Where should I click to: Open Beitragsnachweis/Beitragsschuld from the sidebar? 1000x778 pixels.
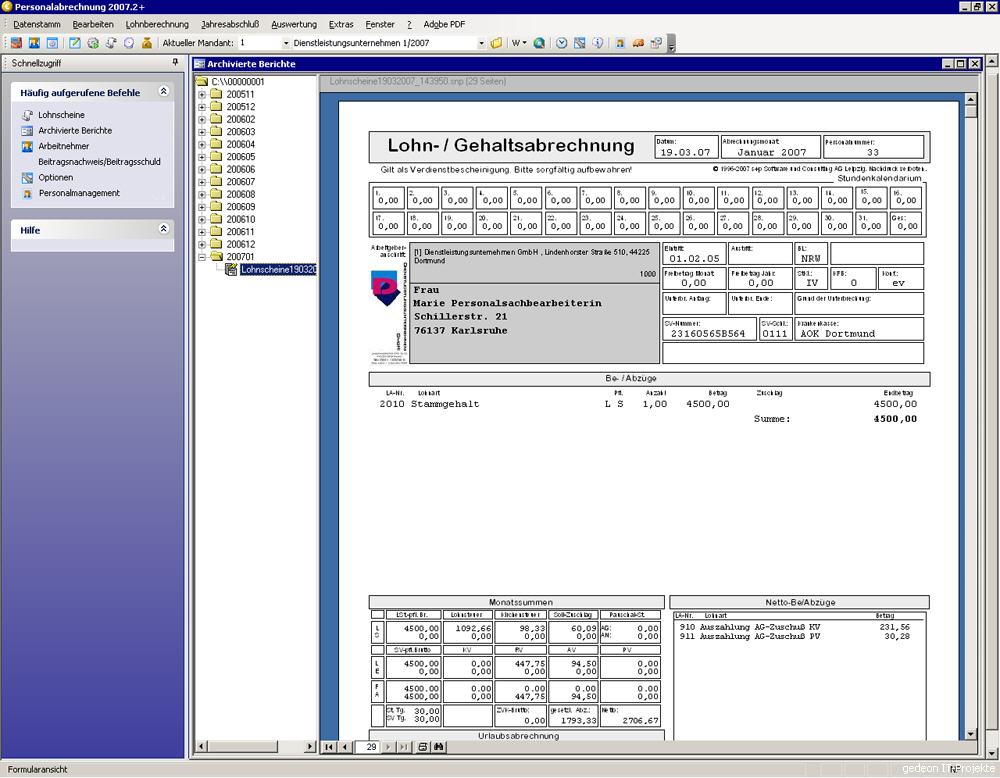click(99, 162)
